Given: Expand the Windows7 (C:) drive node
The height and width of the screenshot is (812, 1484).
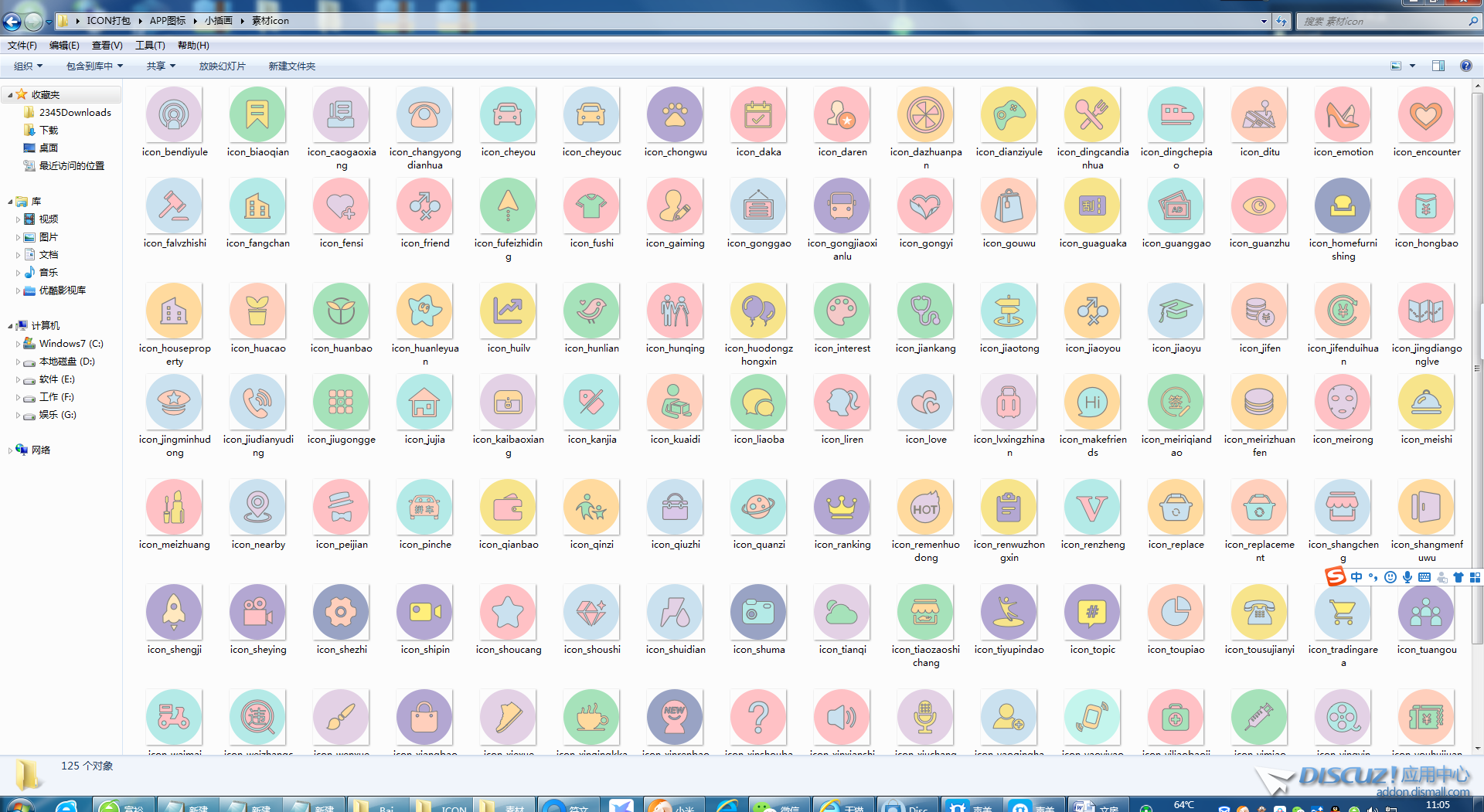Looking at the screenshot, I should (x=19, y=344).
